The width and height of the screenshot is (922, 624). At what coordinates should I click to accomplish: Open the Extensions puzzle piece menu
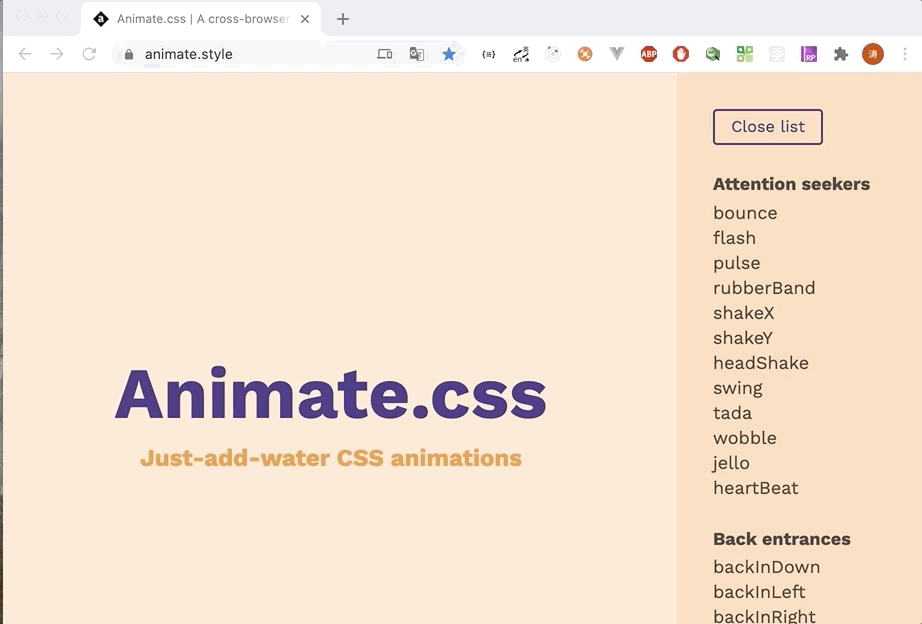pos(841,54)
